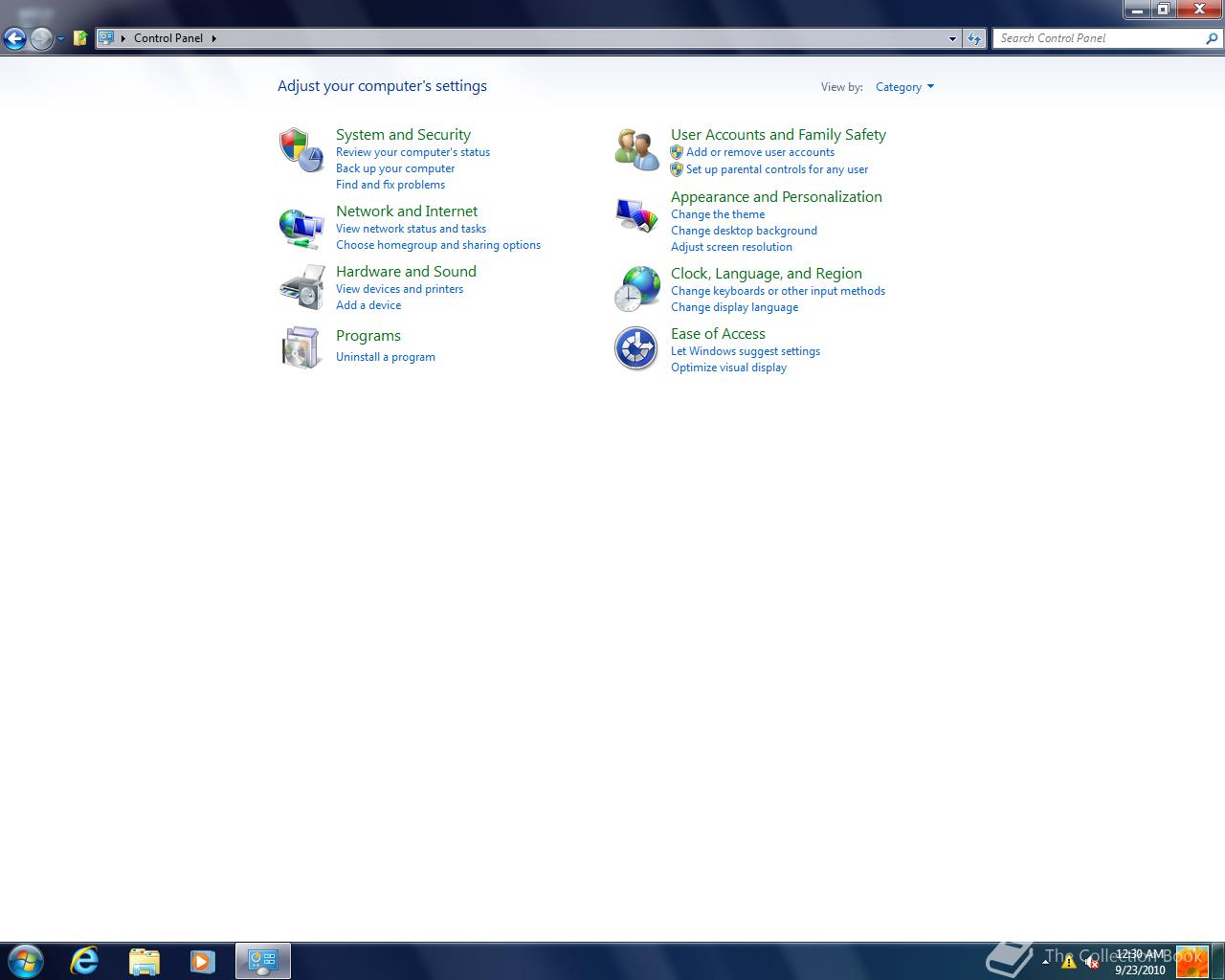Open the Network and Internet heading link
The width and height of the screenshot is (1225, 980).
tap(407, 212)
